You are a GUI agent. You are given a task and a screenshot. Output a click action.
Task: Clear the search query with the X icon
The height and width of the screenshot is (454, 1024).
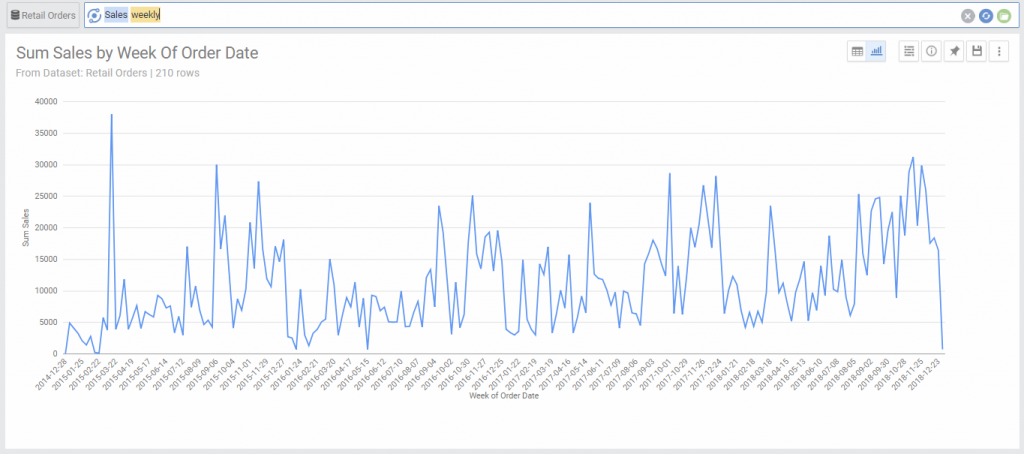(968, 16)
